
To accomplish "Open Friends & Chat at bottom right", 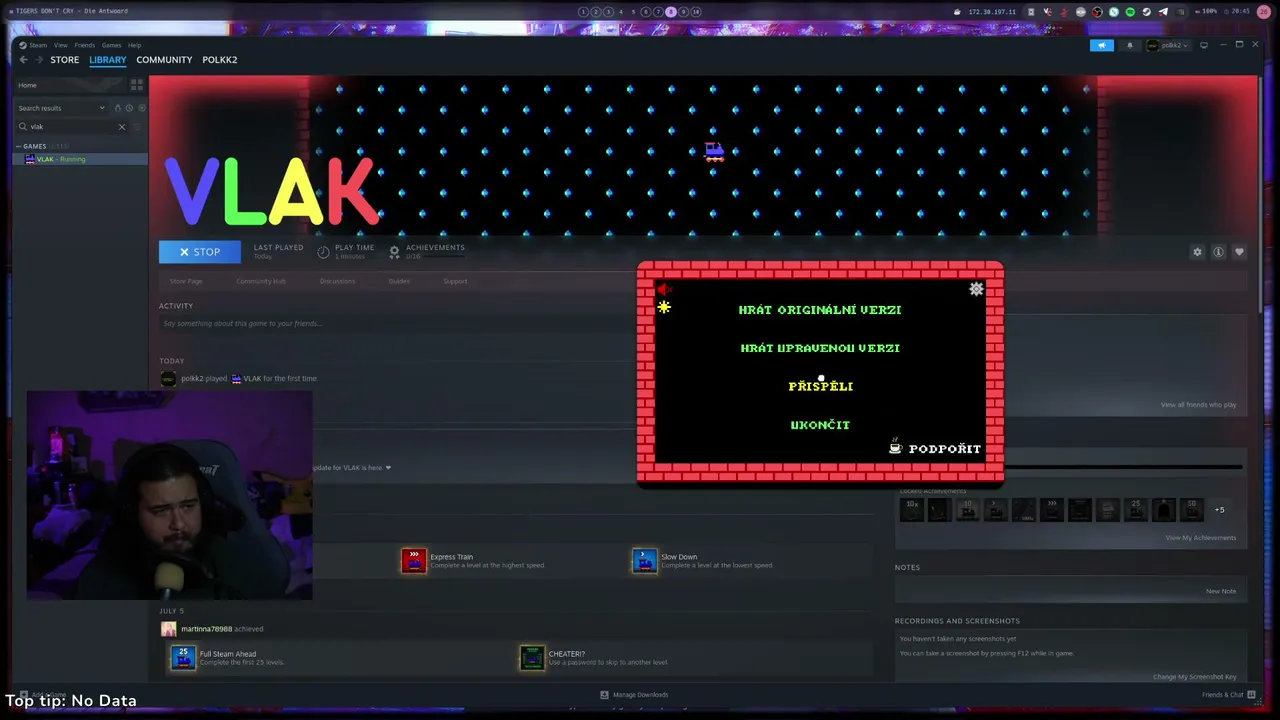I will 1227,695.
